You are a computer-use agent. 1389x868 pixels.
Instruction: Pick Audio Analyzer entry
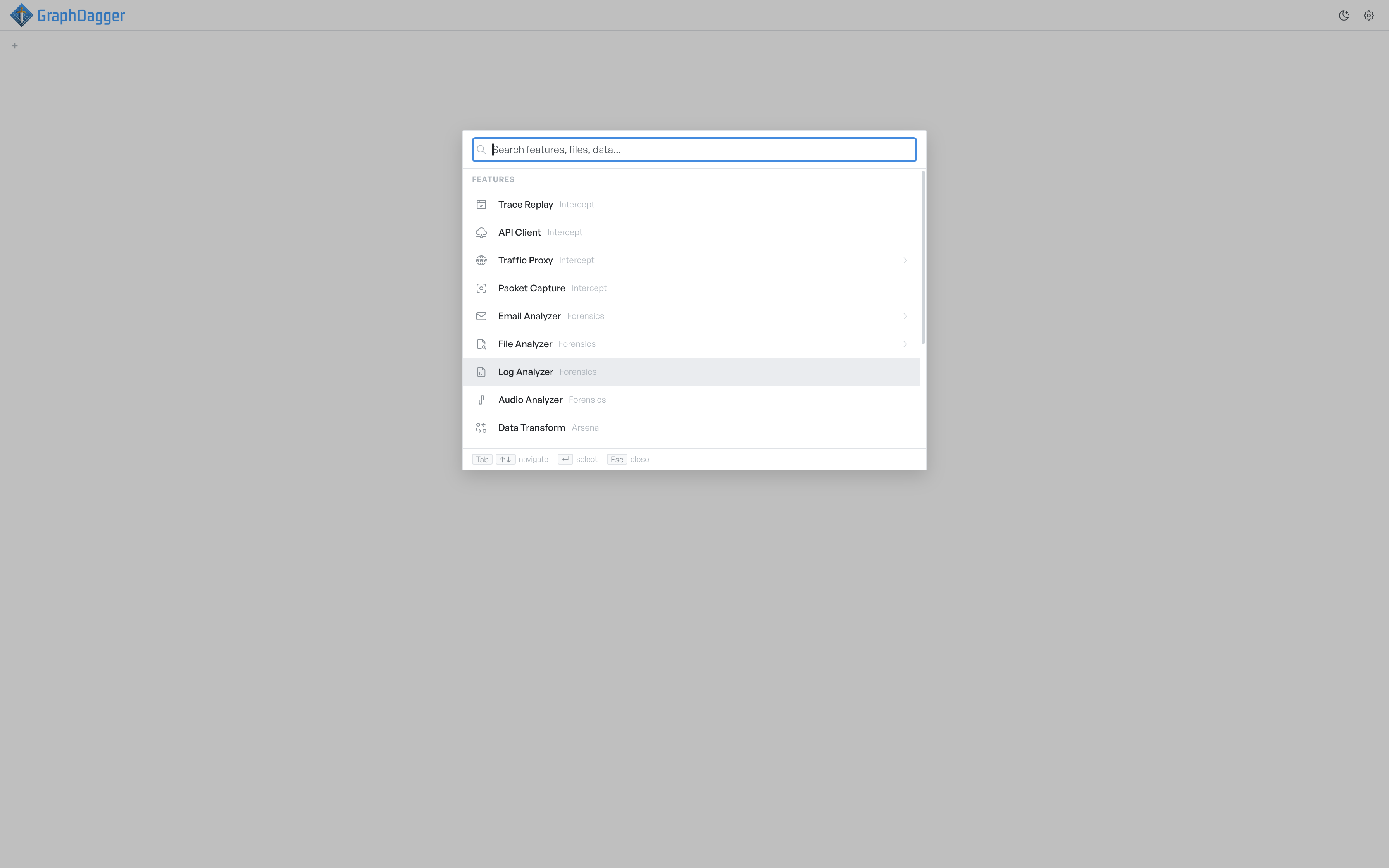tap(691, 400)
